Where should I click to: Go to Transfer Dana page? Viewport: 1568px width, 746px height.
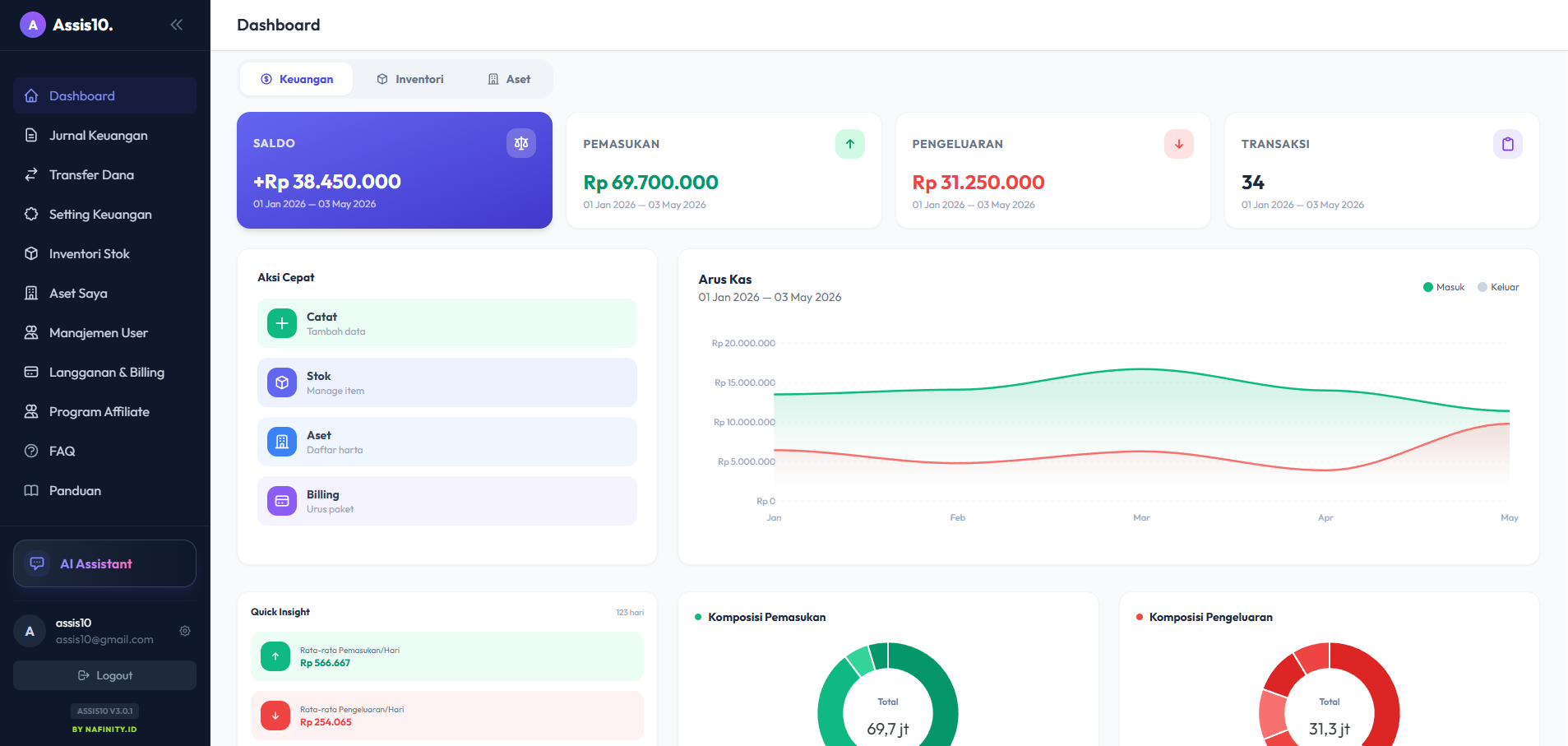[x=104, y=175]
